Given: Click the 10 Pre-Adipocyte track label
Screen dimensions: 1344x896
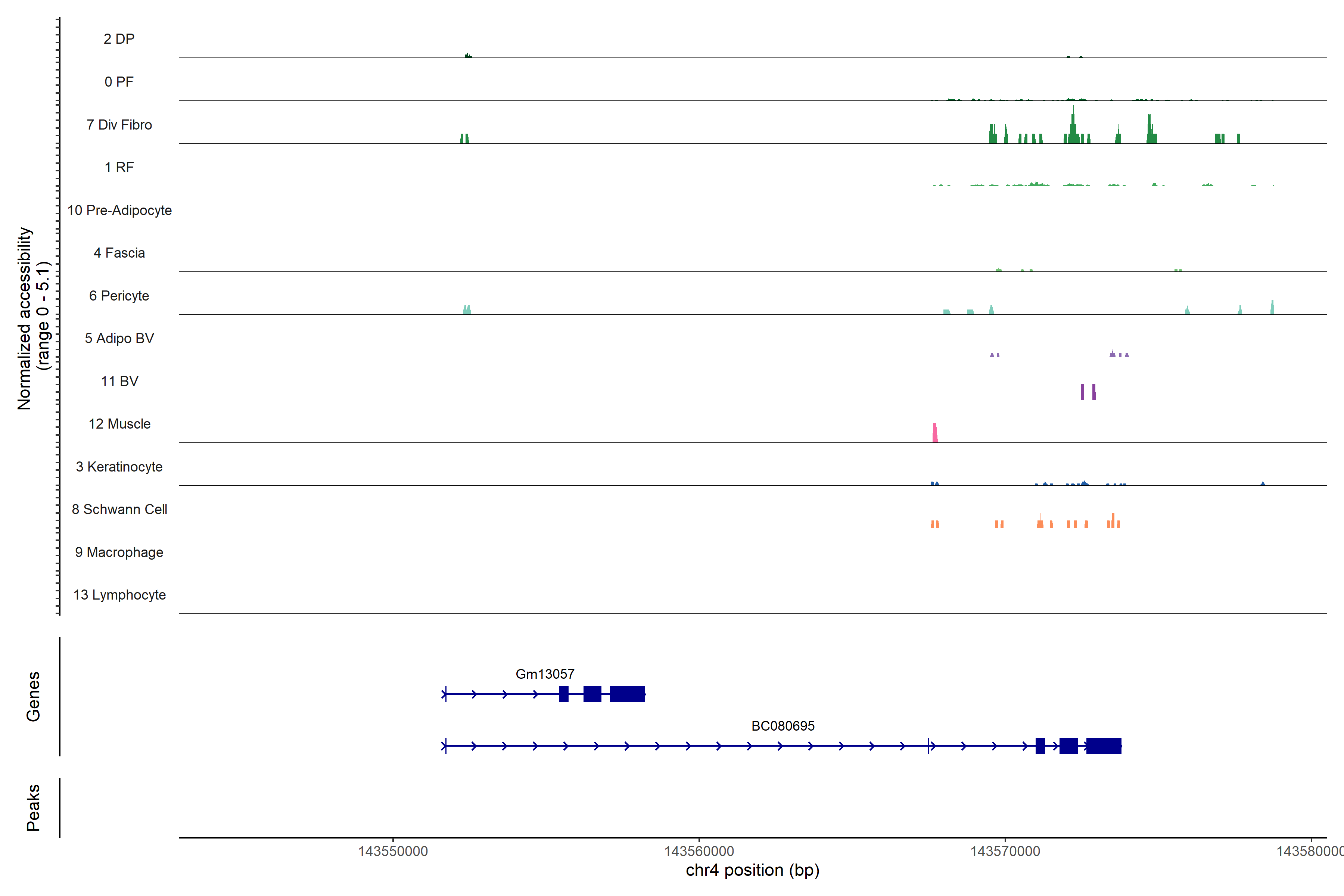Looking at the screenshot, I should (x=119, y=210).
